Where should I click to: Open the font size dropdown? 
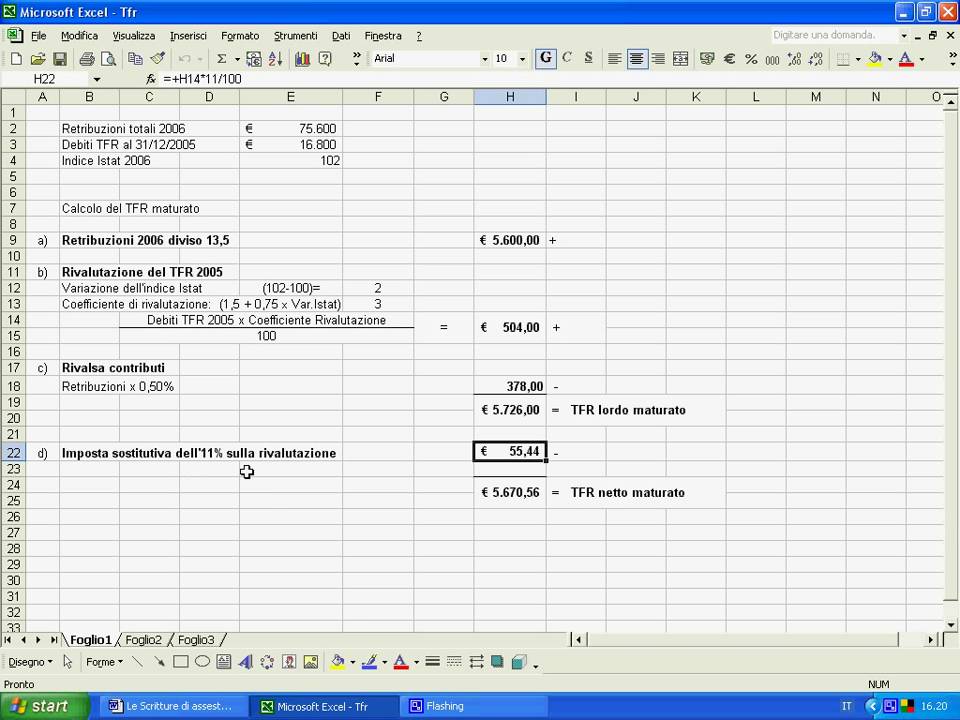[x=522, y=59]
